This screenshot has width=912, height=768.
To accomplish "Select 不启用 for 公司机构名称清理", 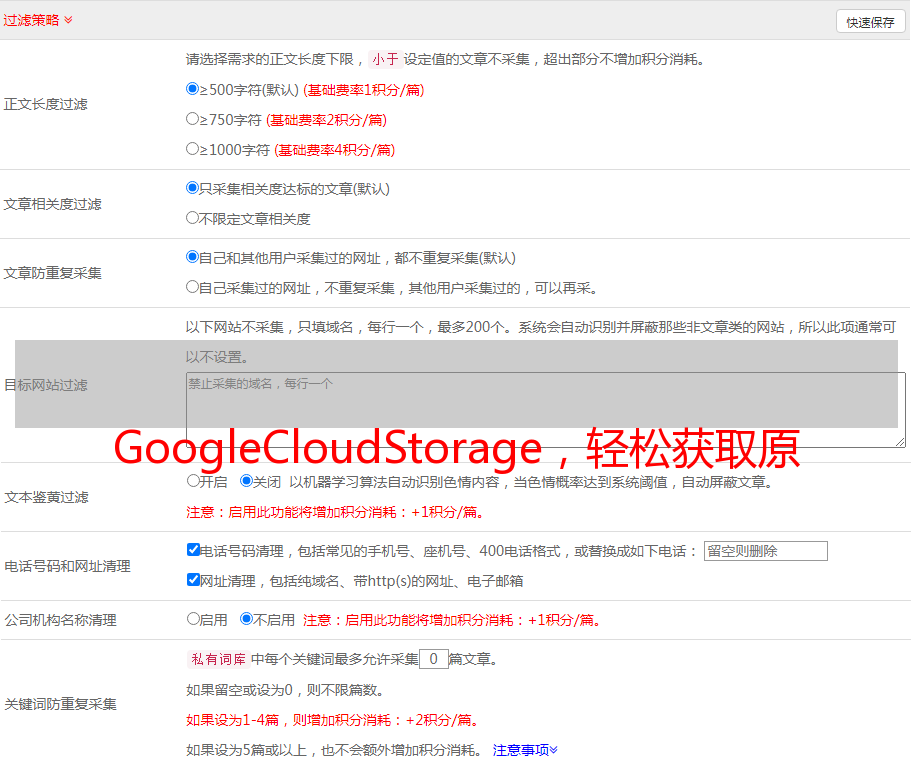I will (x=247, y=619).
